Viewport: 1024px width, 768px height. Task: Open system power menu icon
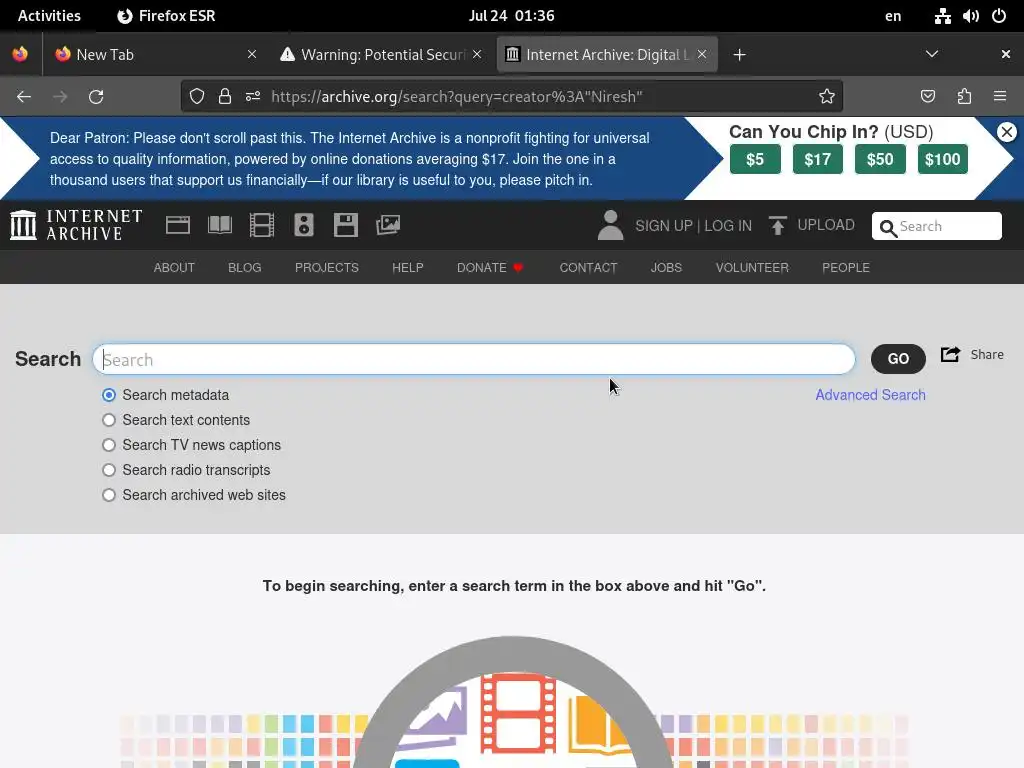(x=999, y=16)
